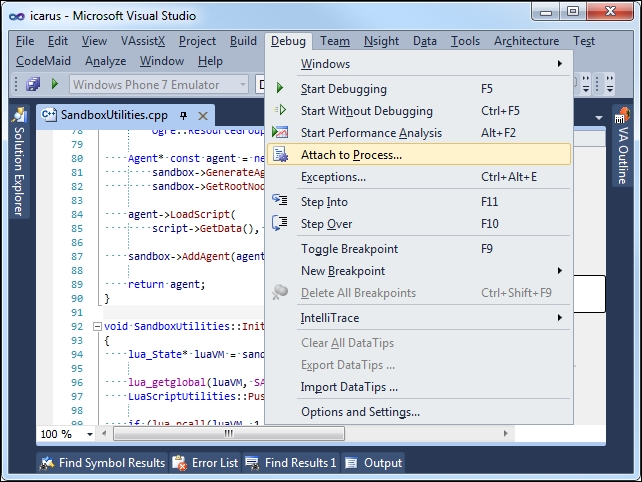This screenshot has width=642, height=482.
Task: Open the Solution Explorer side tab
Action: [19, 162]
